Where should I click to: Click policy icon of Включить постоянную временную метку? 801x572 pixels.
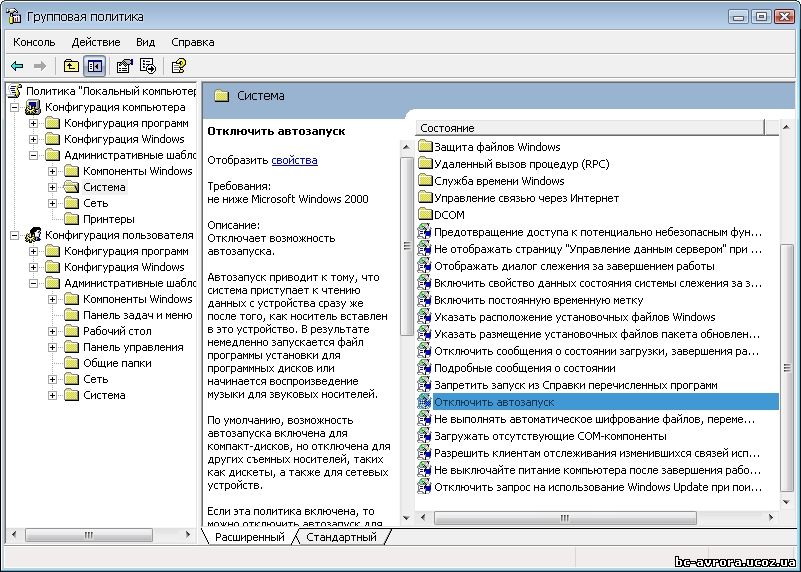pos(425,300)
